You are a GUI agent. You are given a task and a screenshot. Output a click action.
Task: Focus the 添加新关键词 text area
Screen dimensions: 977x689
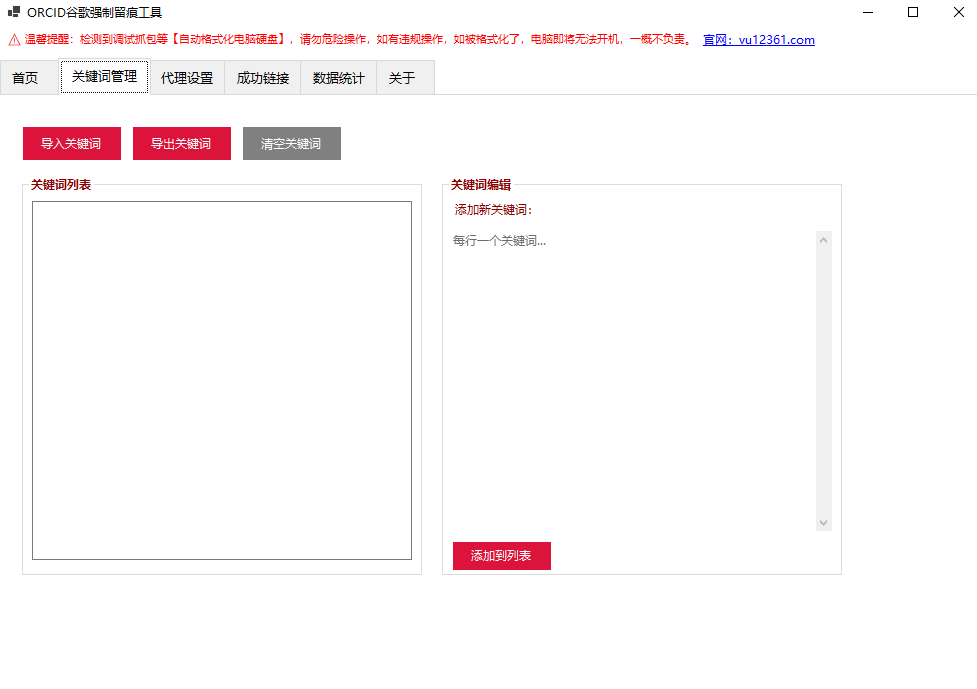[x=630, y=380]
